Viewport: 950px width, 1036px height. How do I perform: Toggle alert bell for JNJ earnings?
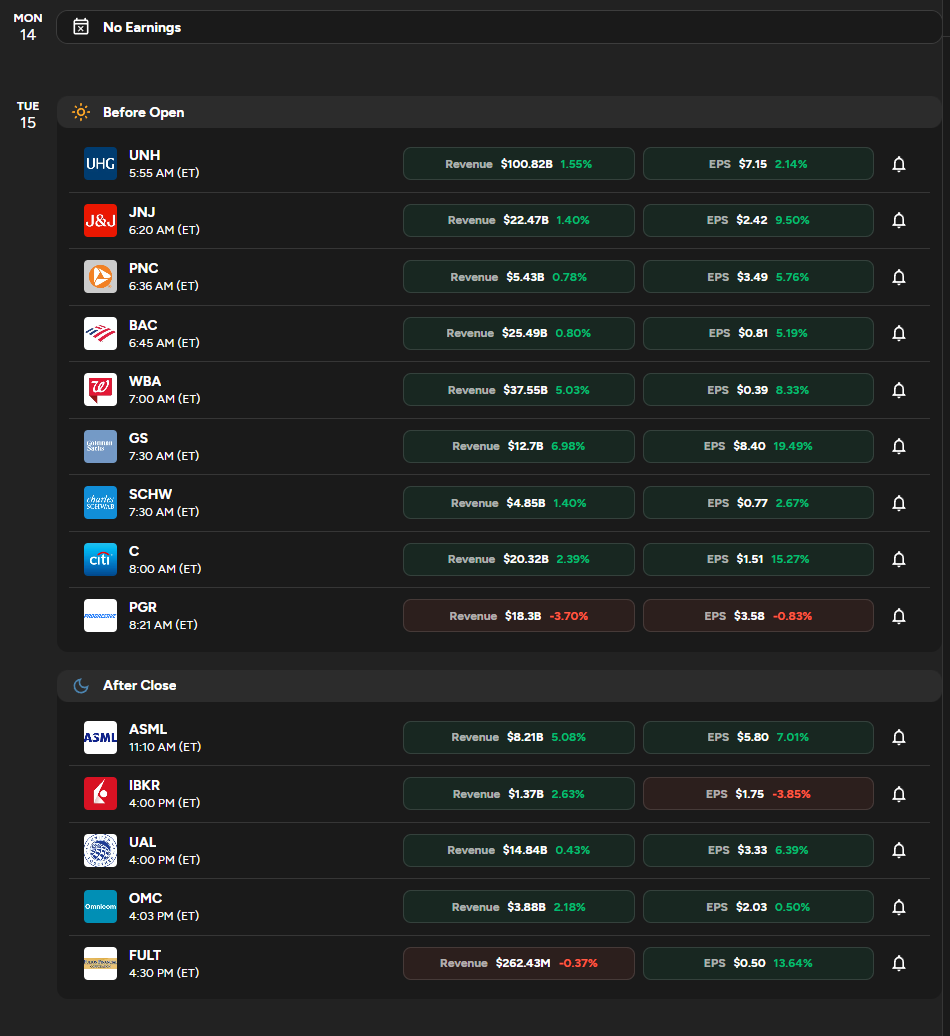pos(898,220)
